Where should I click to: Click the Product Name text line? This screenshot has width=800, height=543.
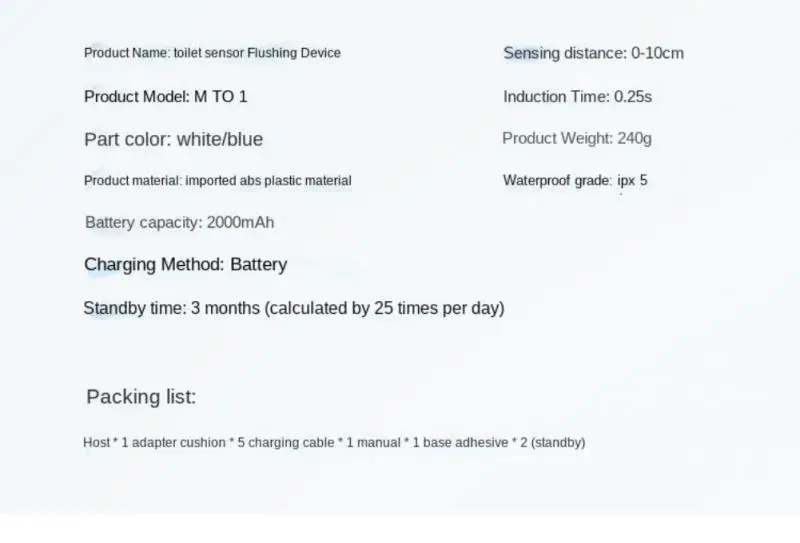[x=212, y=53]
